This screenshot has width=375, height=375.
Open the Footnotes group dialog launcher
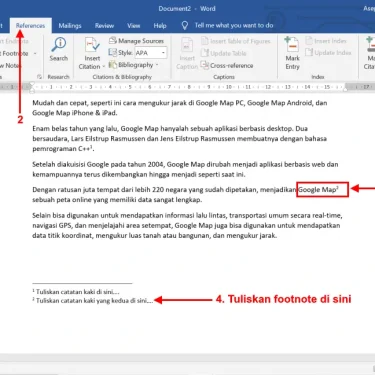39,77
